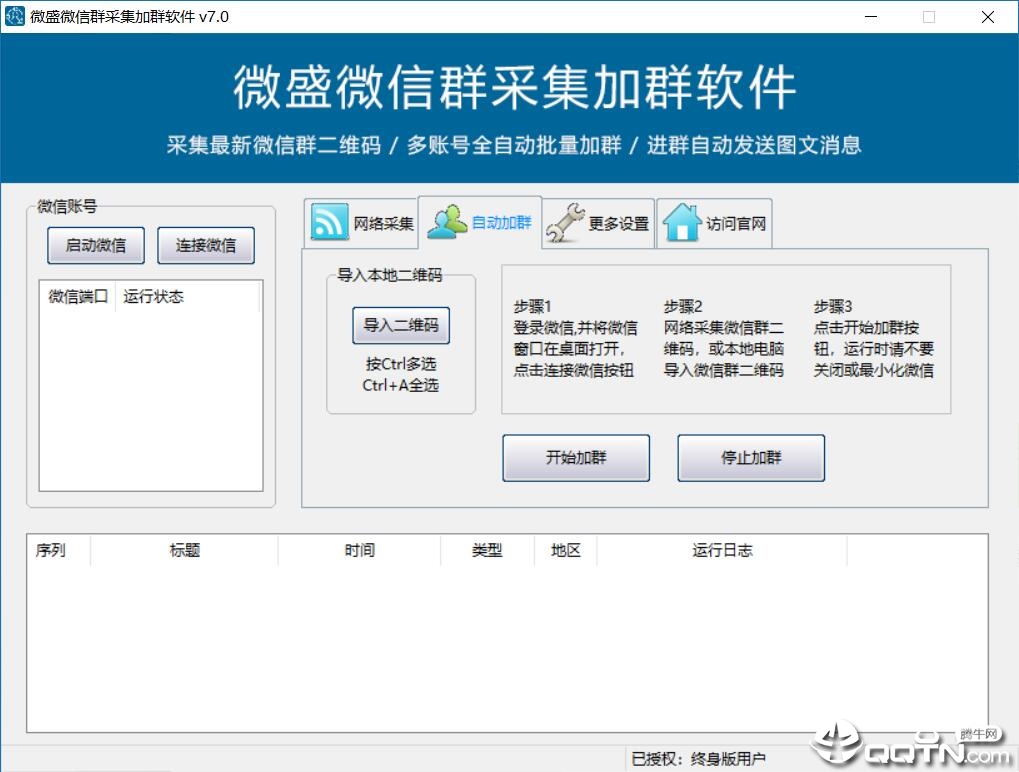Click the 启动微信 button
Screen dimensions: 1019x772
pos(96,245)
